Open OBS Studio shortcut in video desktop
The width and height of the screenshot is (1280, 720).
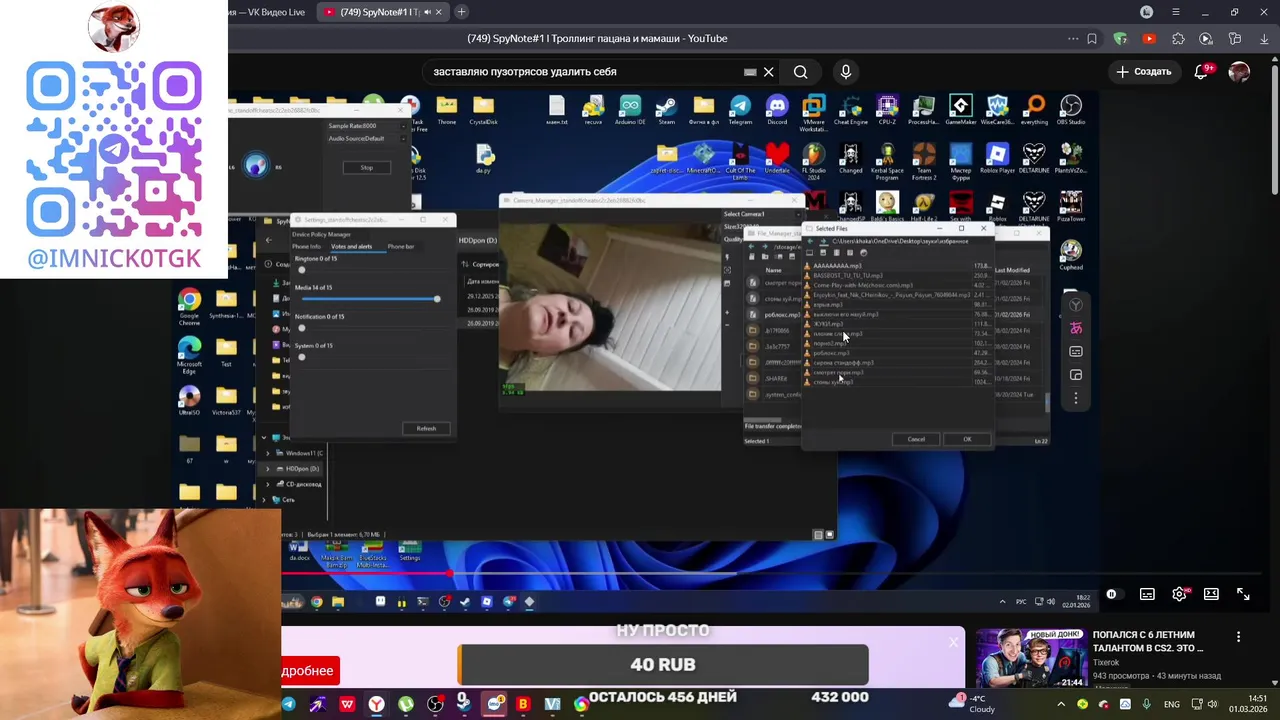pyautogui.click(x=1071, y=111)
